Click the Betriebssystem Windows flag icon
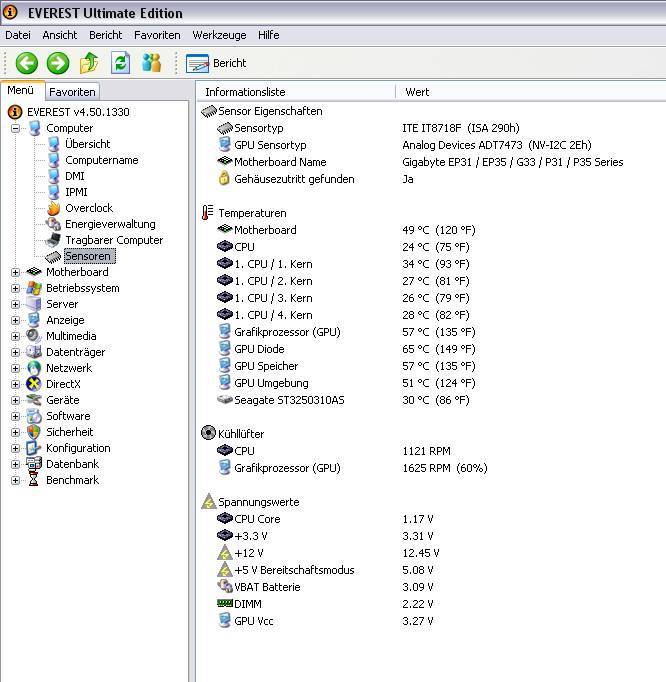Screen dimensions: 666x682 34,288
